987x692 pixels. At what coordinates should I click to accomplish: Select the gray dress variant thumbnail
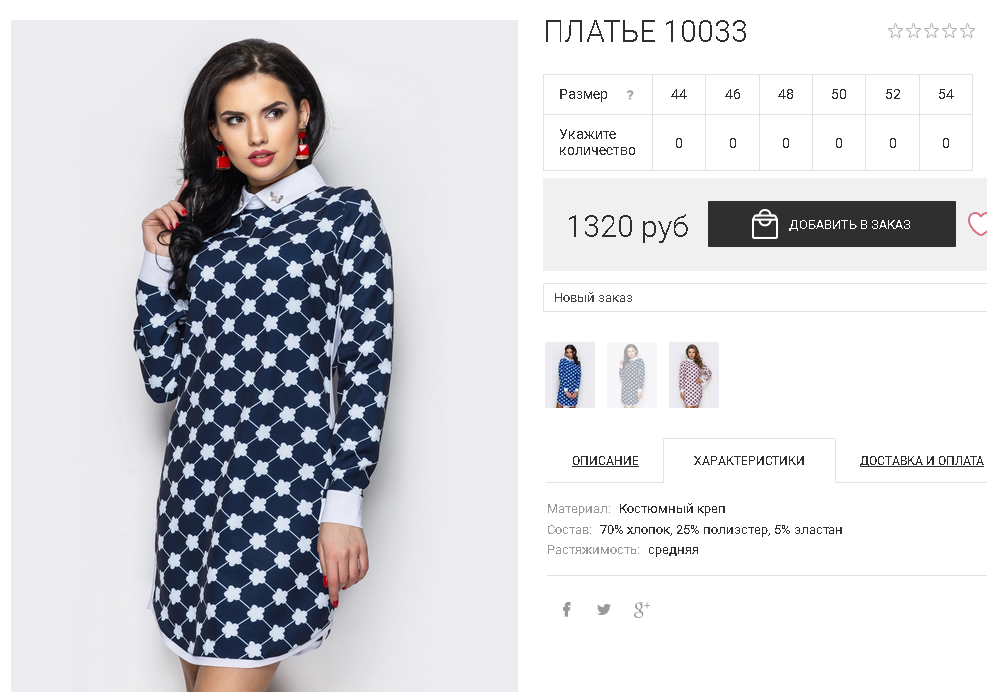pyautogui.click(x=631, y=375)
